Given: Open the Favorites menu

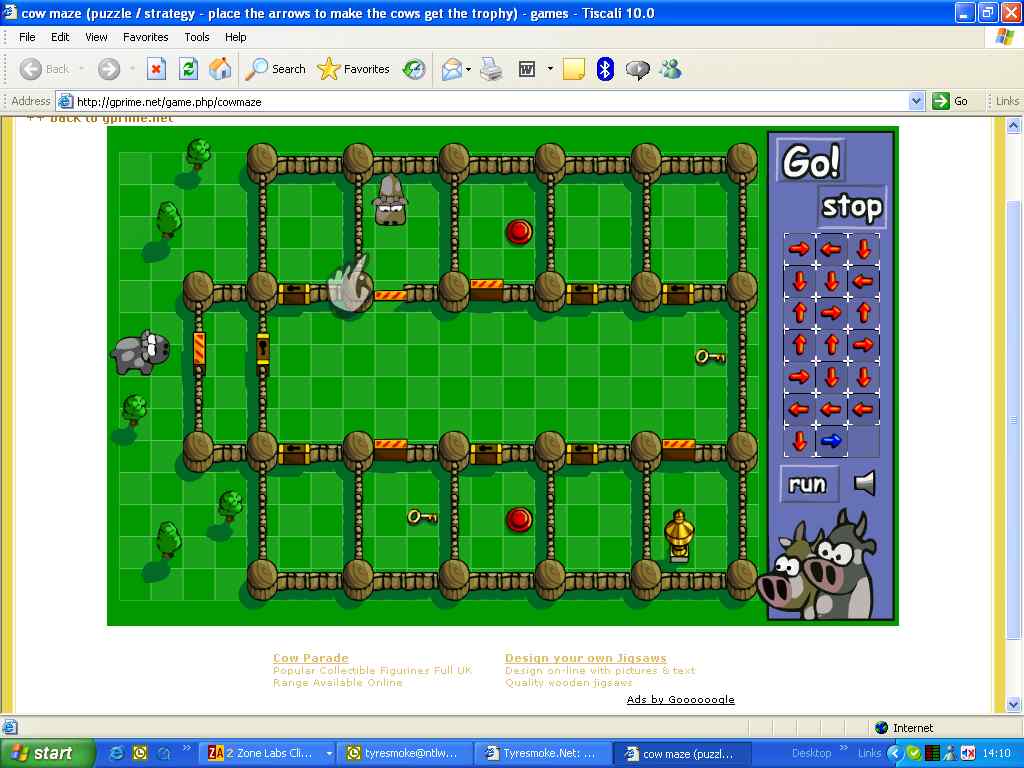Looking at the screenshot, I should click(146, 37).
